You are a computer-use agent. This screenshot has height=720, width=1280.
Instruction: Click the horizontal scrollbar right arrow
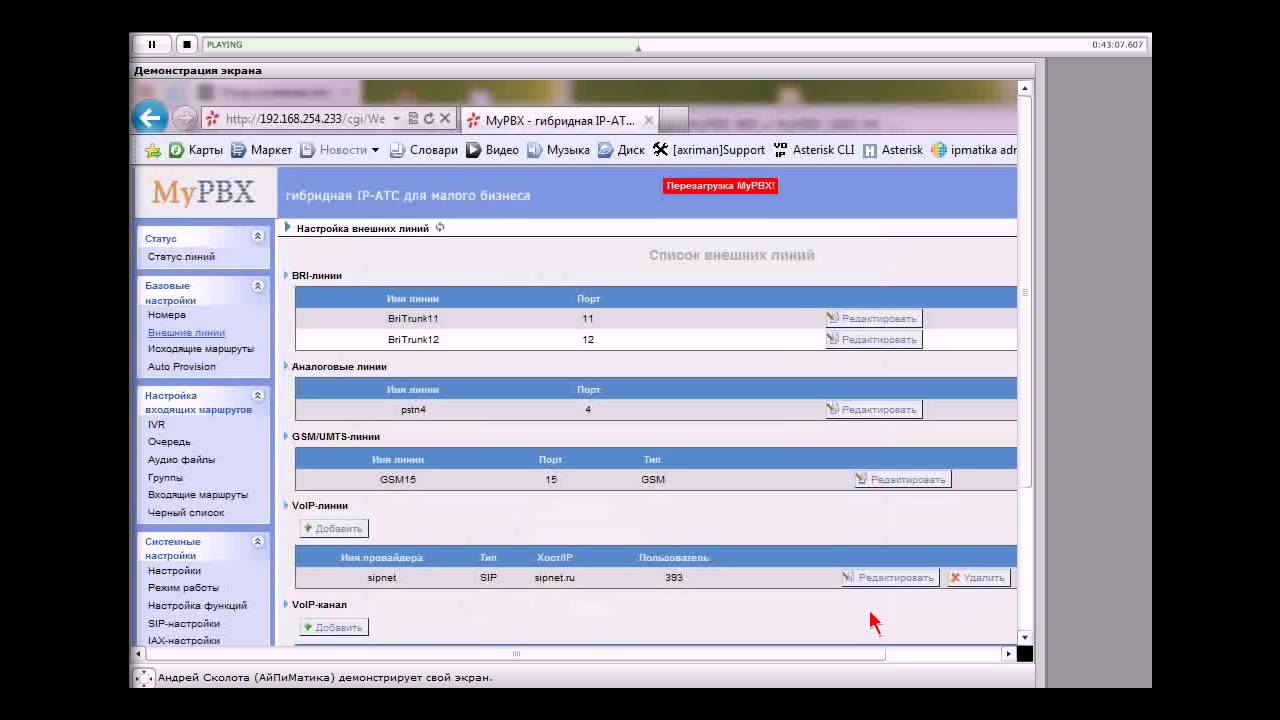[1008, 654]
